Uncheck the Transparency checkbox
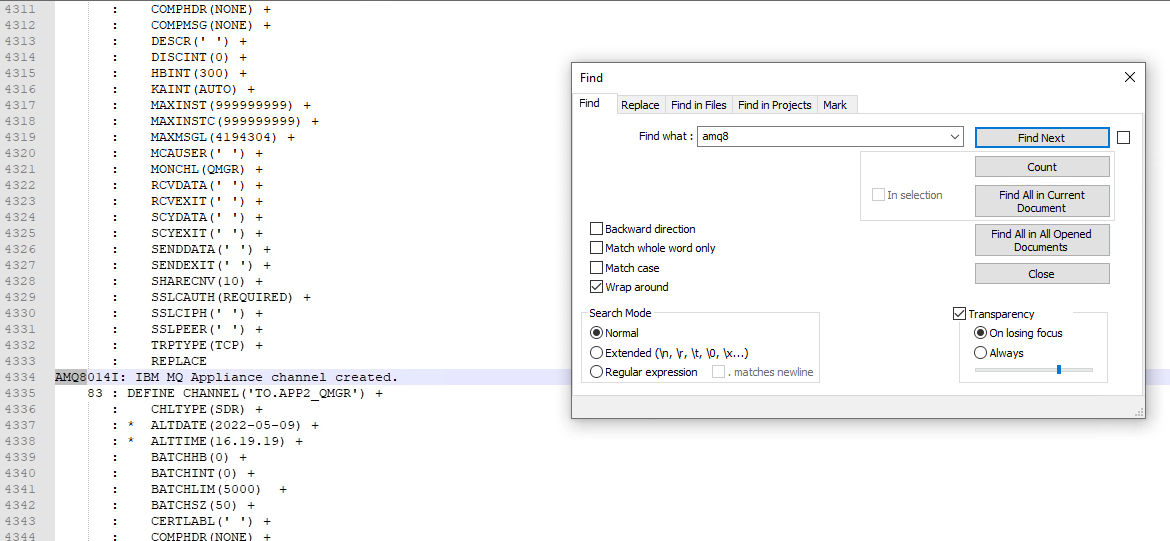Screen dimensions: 1170x541 [960, 314]
